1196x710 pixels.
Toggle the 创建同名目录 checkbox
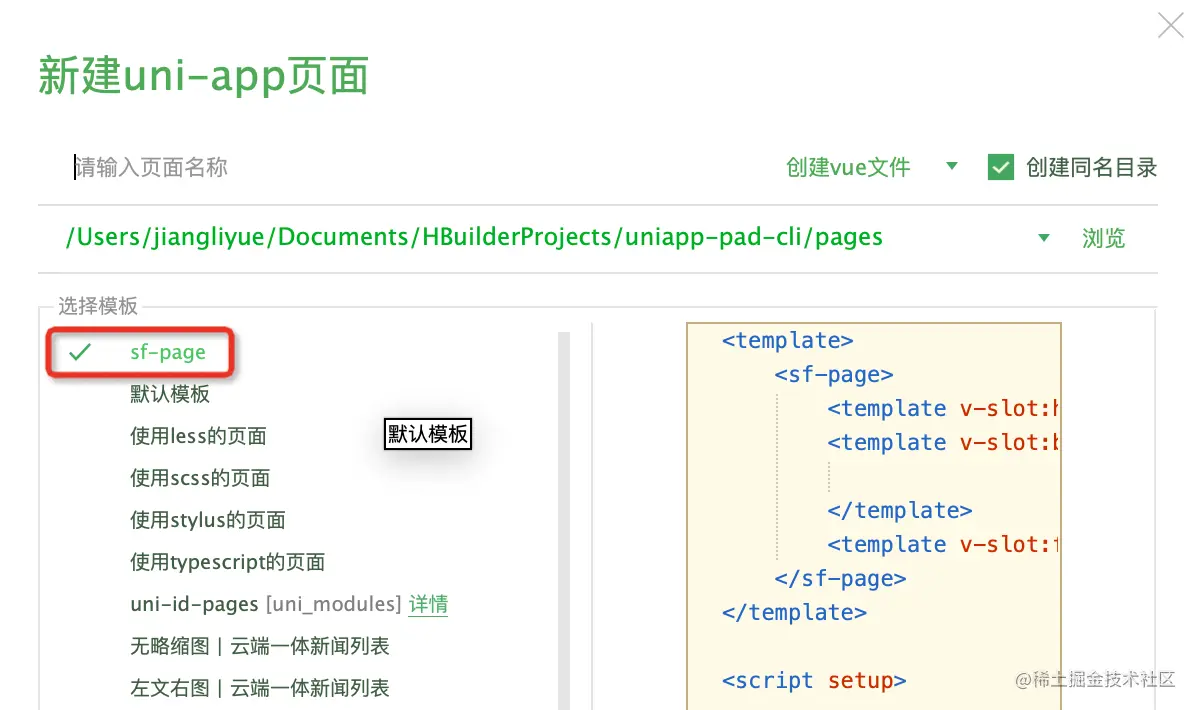point(1000,167)
